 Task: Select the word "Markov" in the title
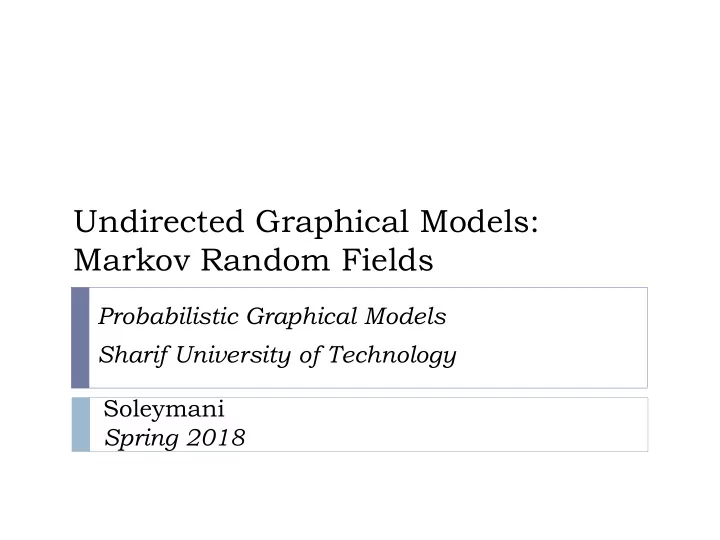pyautogui.click(x=132, y=260)
